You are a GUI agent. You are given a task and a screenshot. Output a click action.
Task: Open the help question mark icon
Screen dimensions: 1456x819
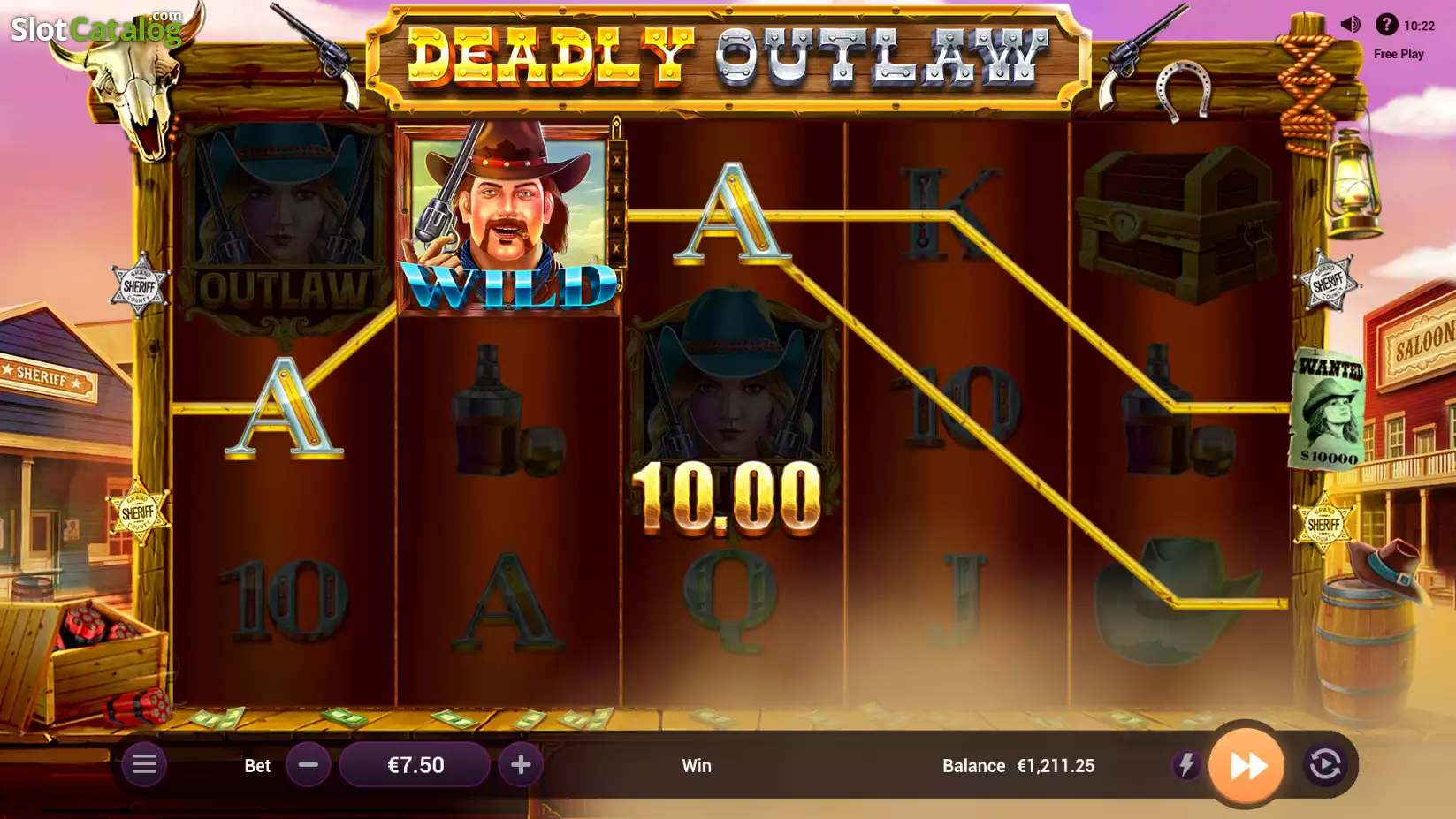1386,25
